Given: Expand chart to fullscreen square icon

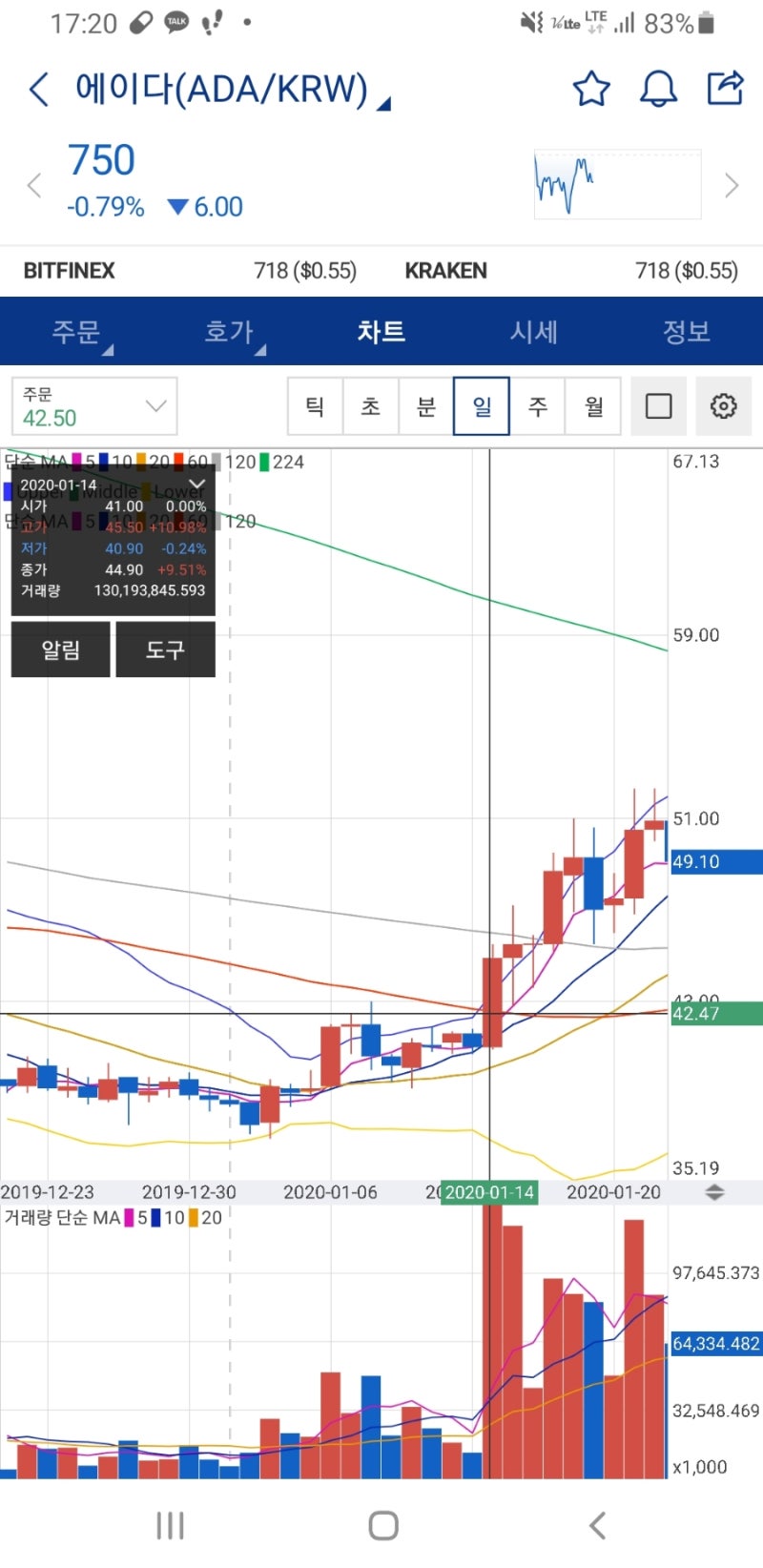Looking at the screenshot, I should click(x=659, y=406).
